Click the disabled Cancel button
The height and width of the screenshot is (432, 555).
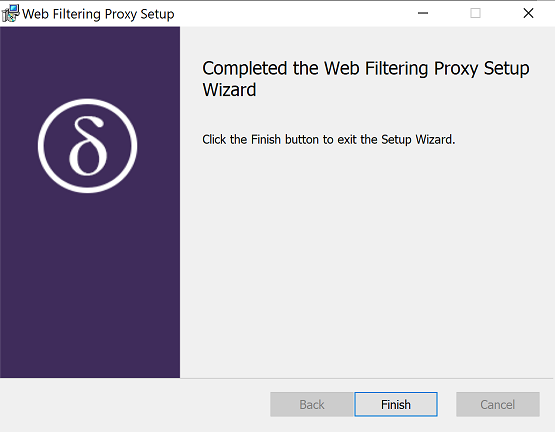[498, 404]
